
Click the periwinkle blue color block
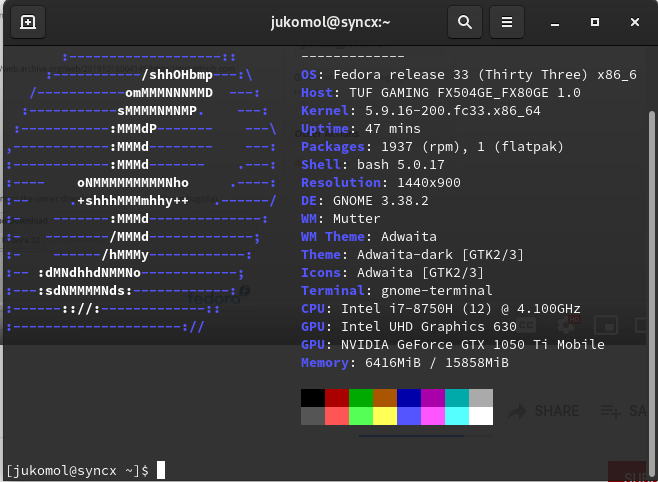click(409, 416)
